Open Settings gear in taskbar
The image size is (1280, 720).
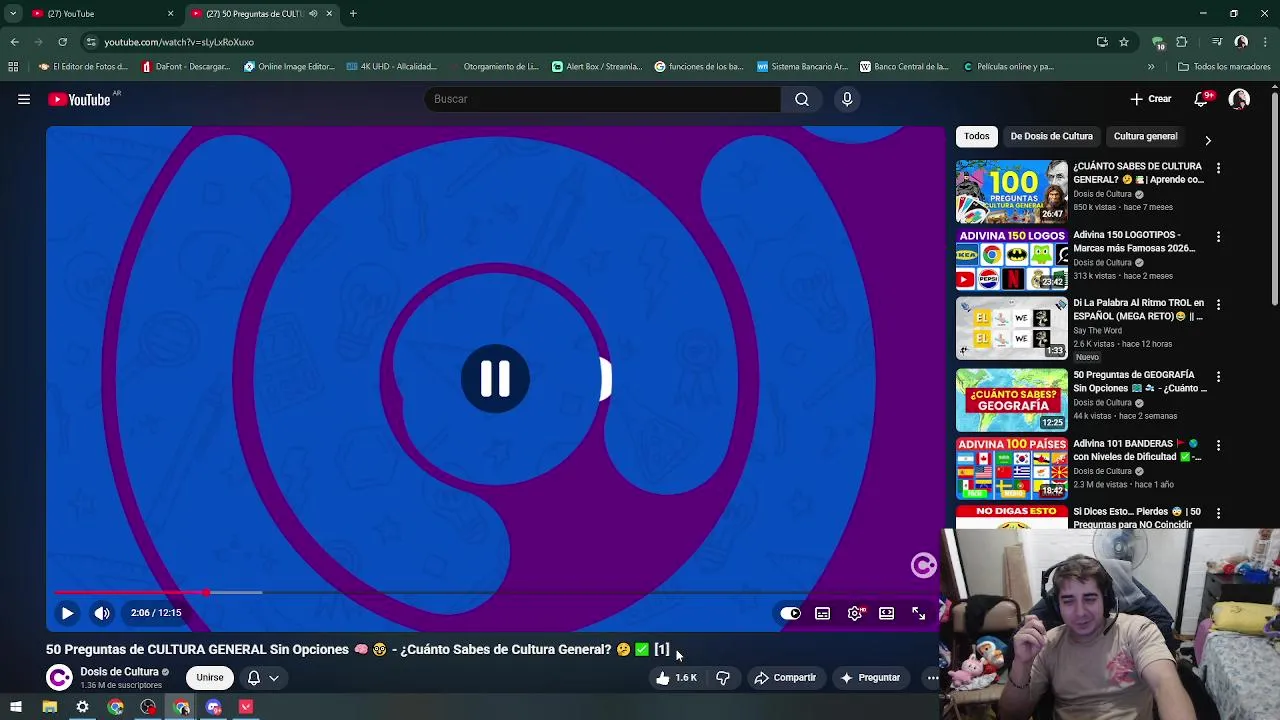point(82,707)
